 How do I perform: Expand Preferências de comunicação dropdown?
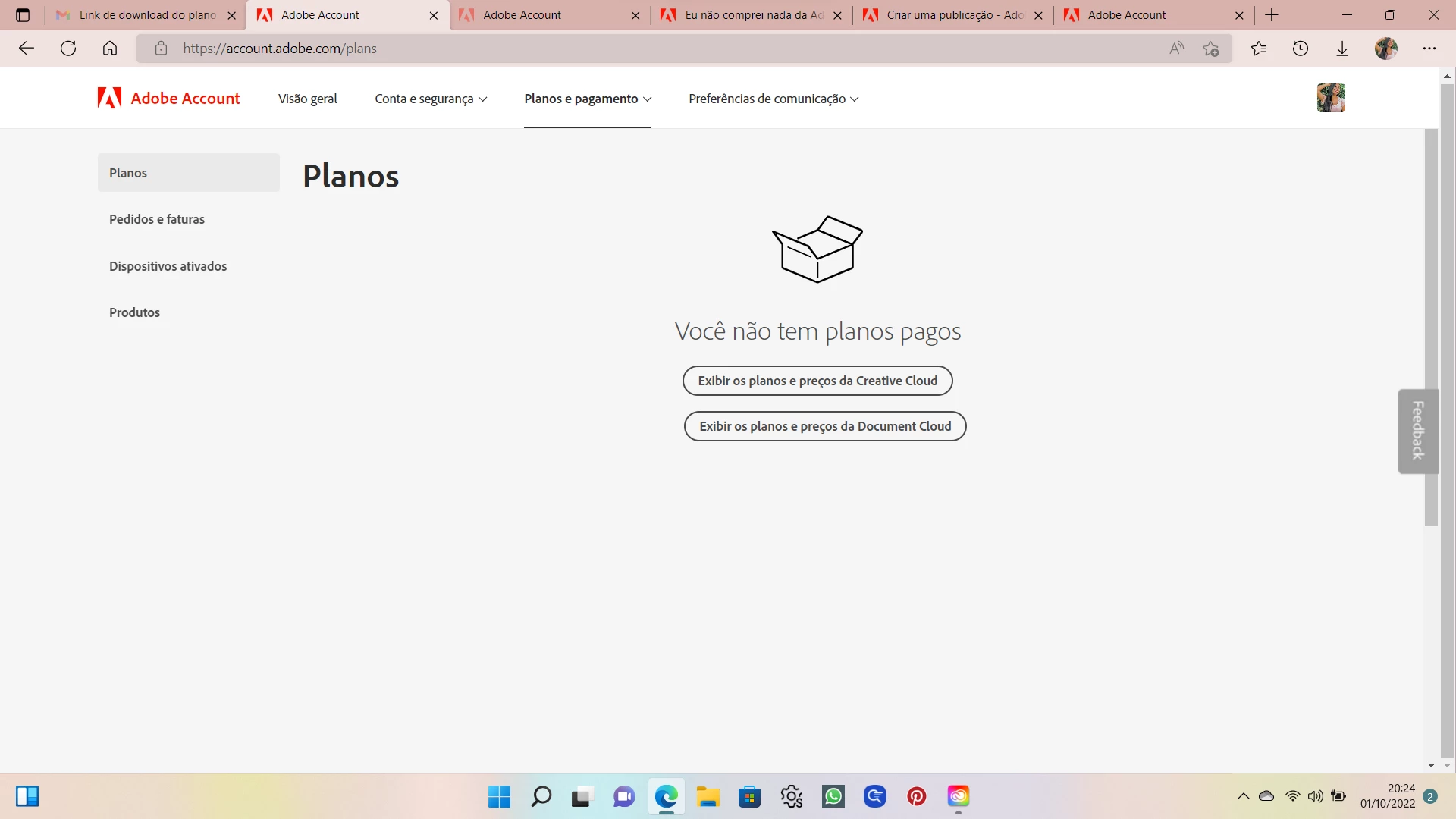[x=773, y=99]
